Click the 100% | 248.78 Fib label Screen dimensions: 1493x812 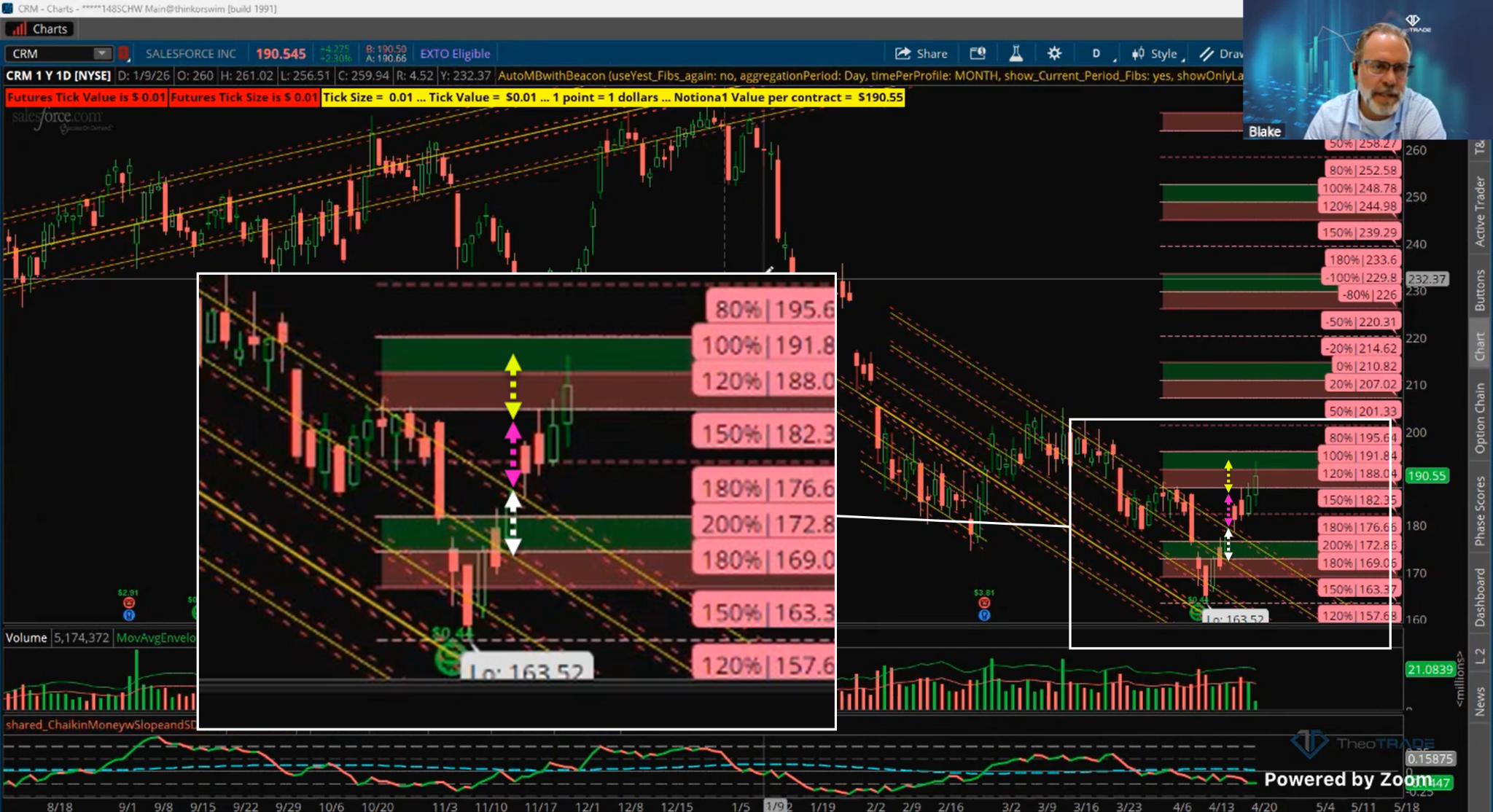pos(1360,188)
